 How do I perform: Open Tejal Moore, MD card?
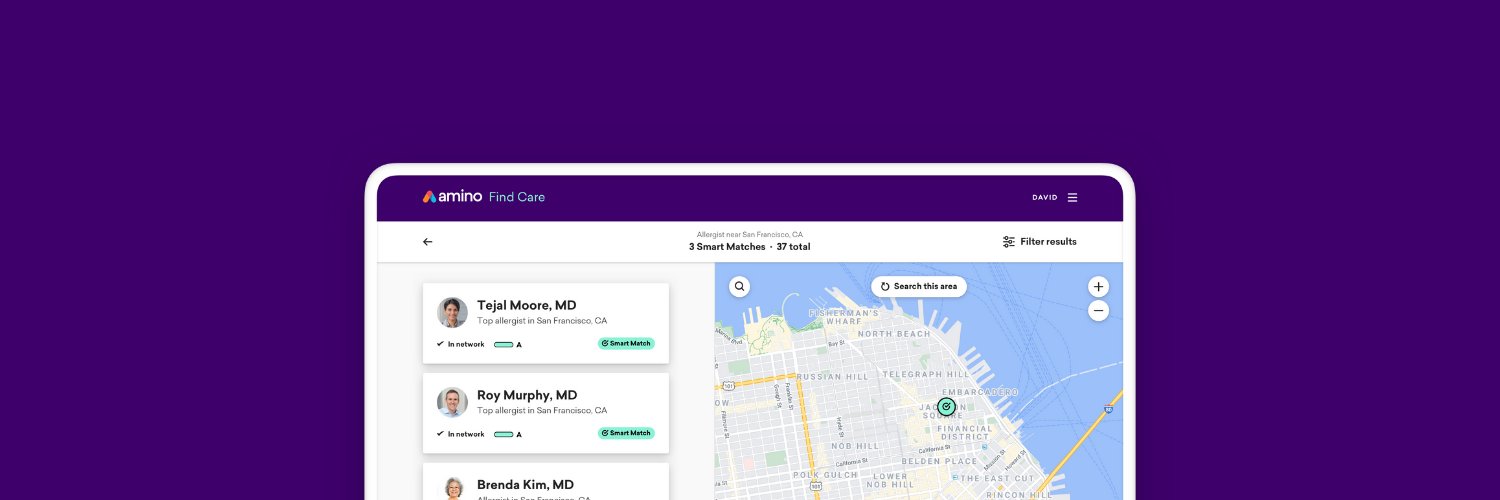tap(546, 323)
